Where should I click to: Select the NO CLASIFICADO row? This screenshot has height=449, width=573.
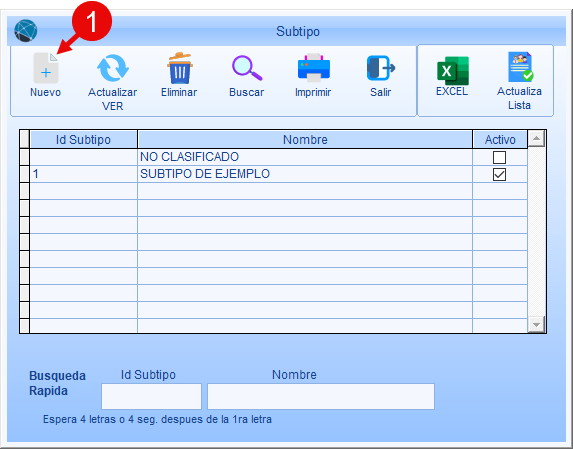click(278, 157)
